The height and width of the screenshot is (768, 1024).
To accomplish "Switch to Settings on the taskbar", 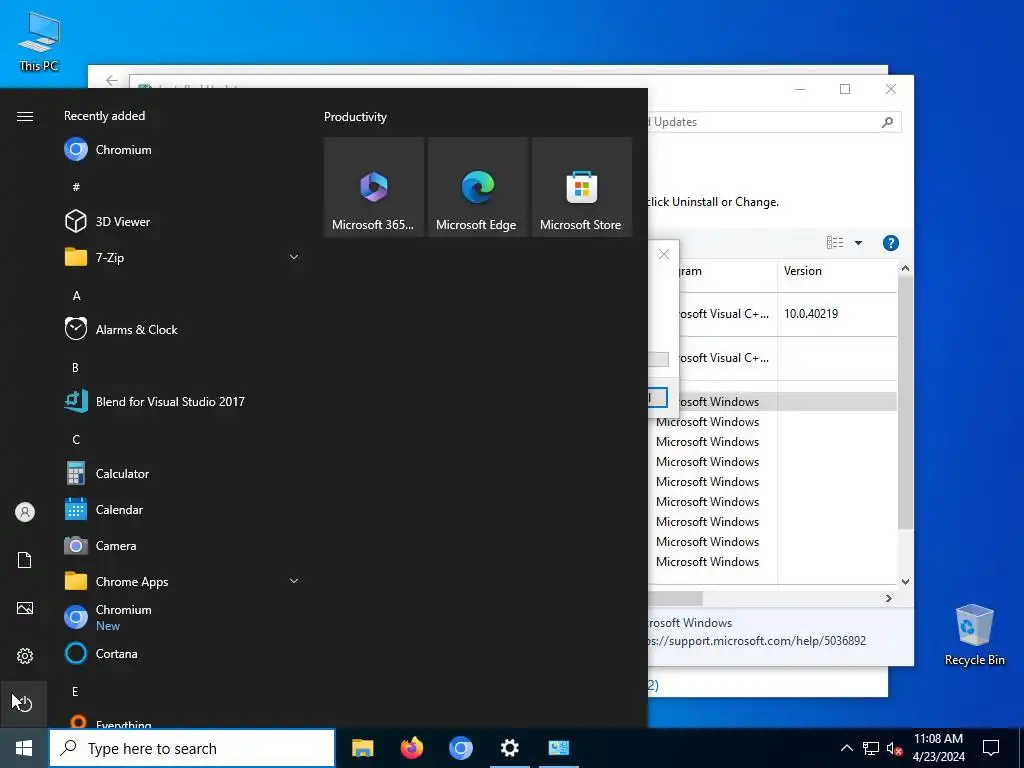I will click(509, 748).
